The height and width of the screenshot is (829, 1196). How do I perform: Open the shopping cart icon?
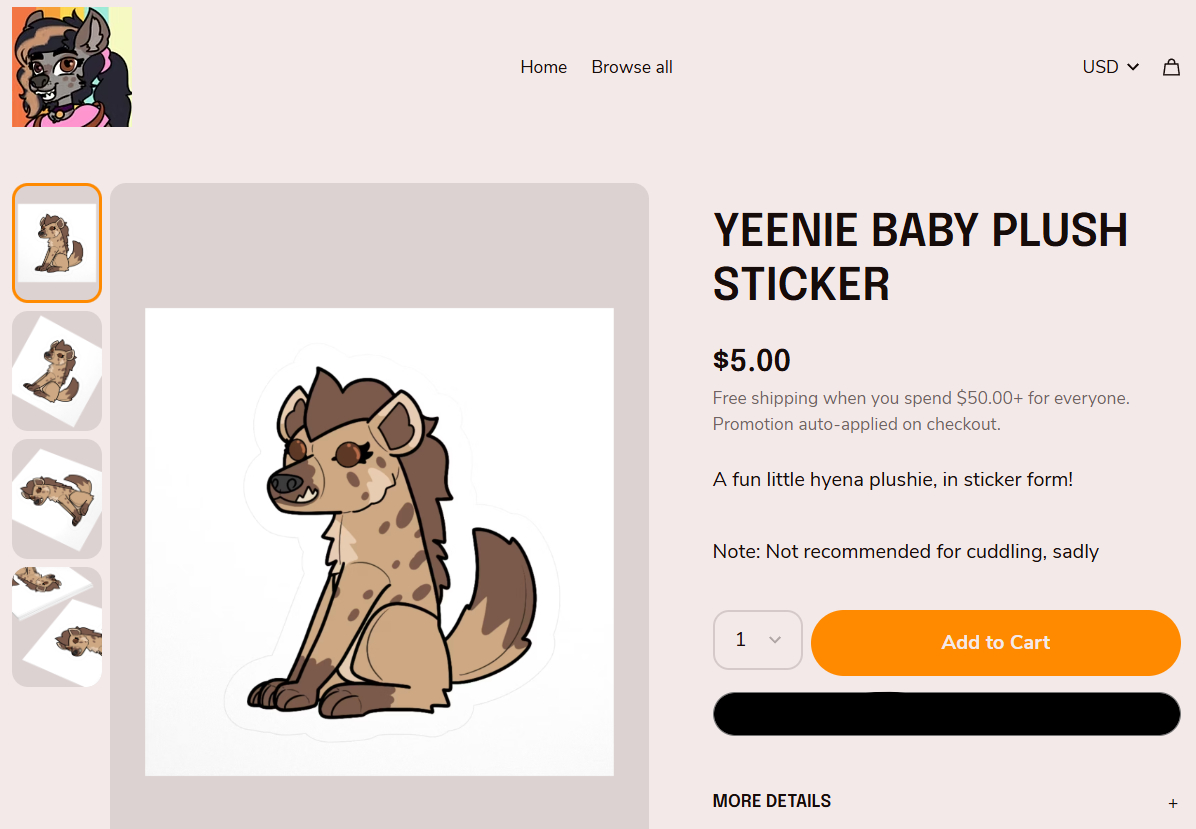(1171, 67)
